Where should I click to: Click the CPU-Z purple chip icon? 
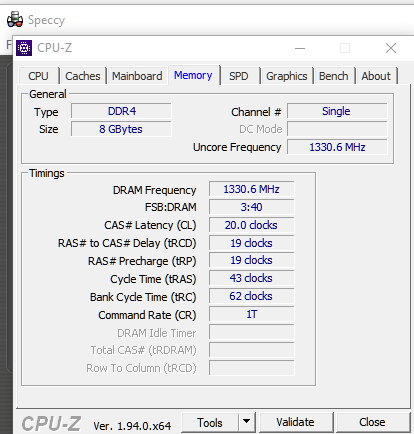pyautogui.click(x=24, y=48)
